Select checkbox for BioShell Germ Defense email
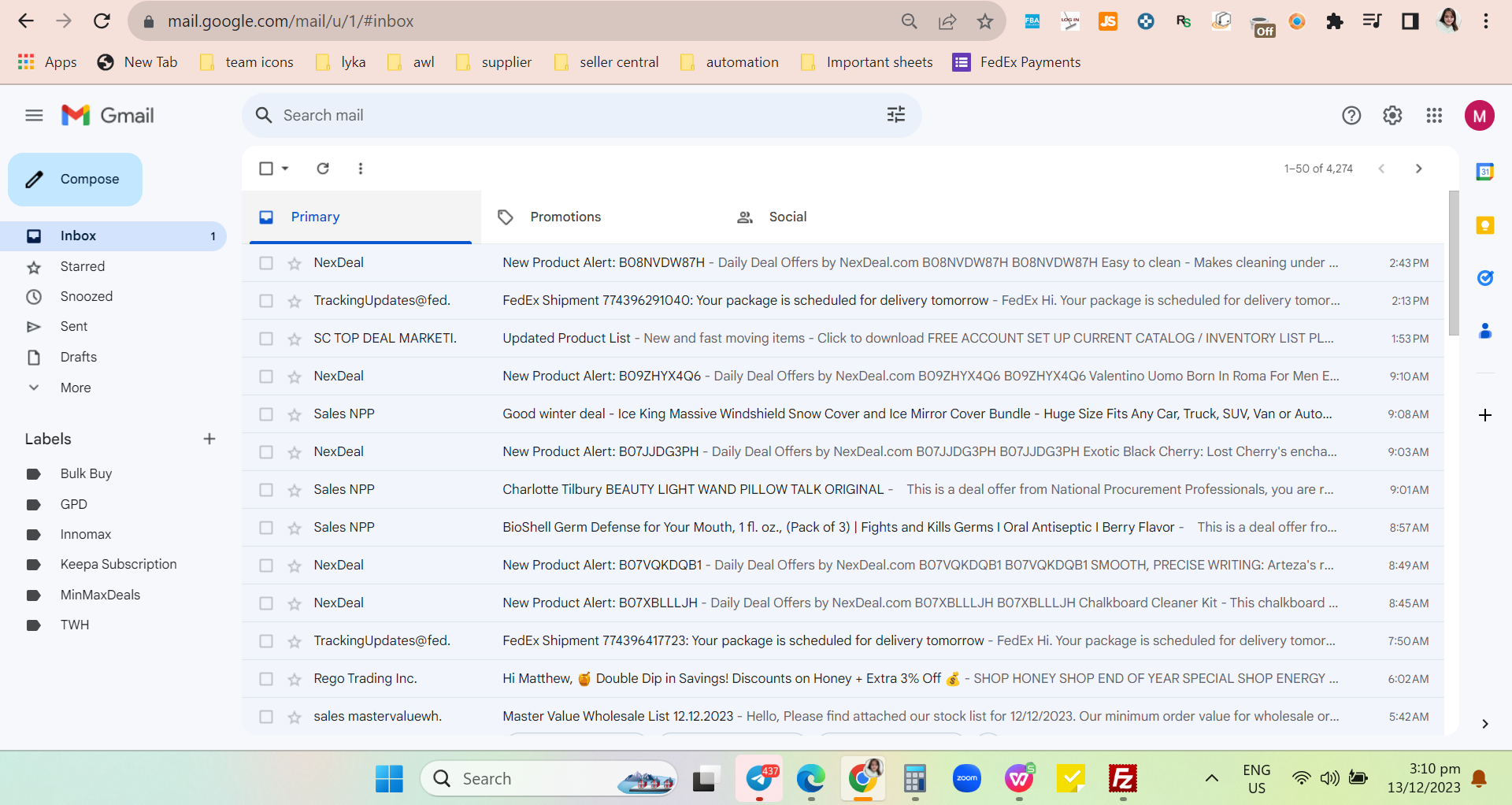The image size is (1512, 805). click(266, 528)
